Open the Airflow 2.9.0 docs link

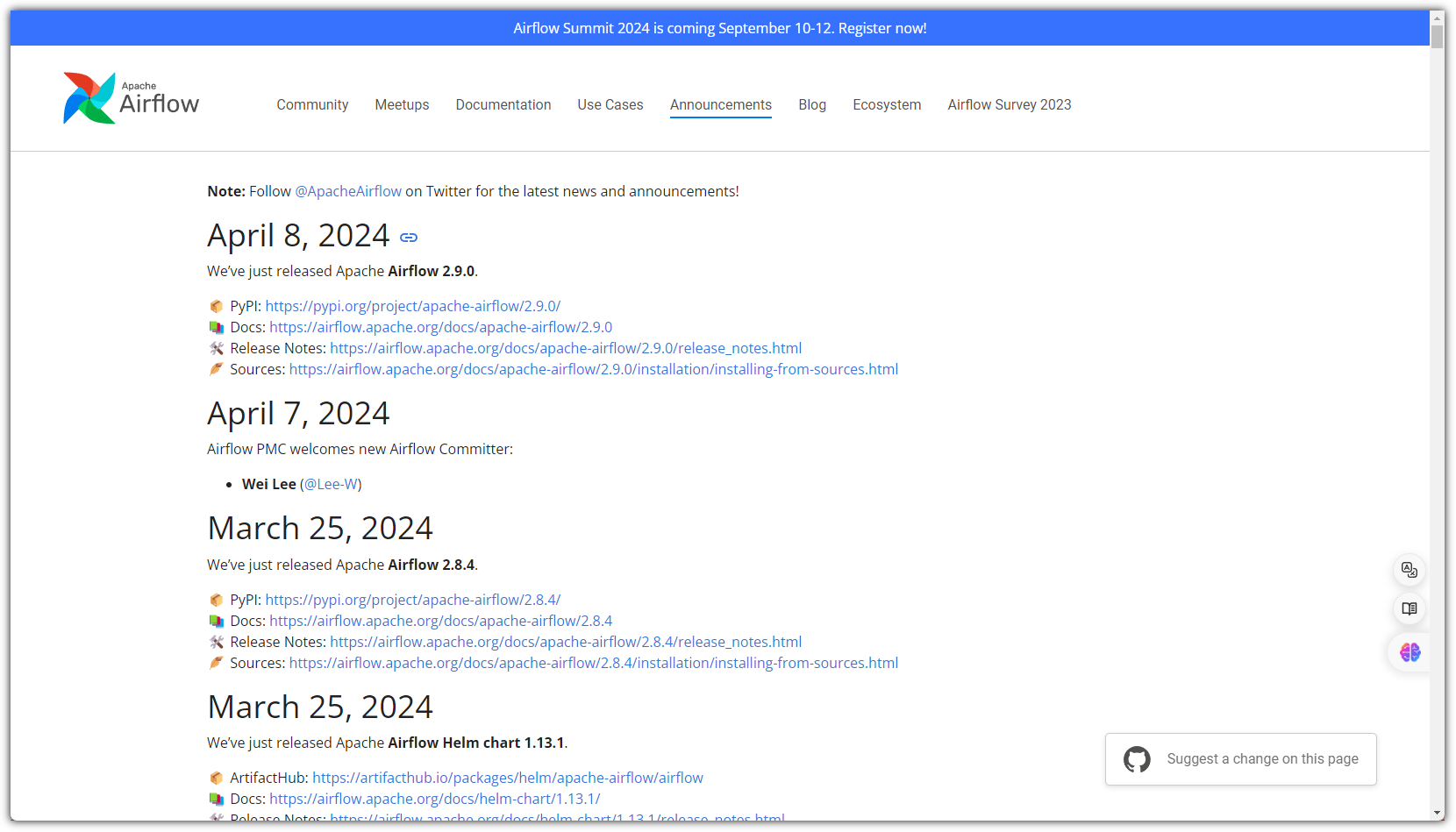point(440,327)
